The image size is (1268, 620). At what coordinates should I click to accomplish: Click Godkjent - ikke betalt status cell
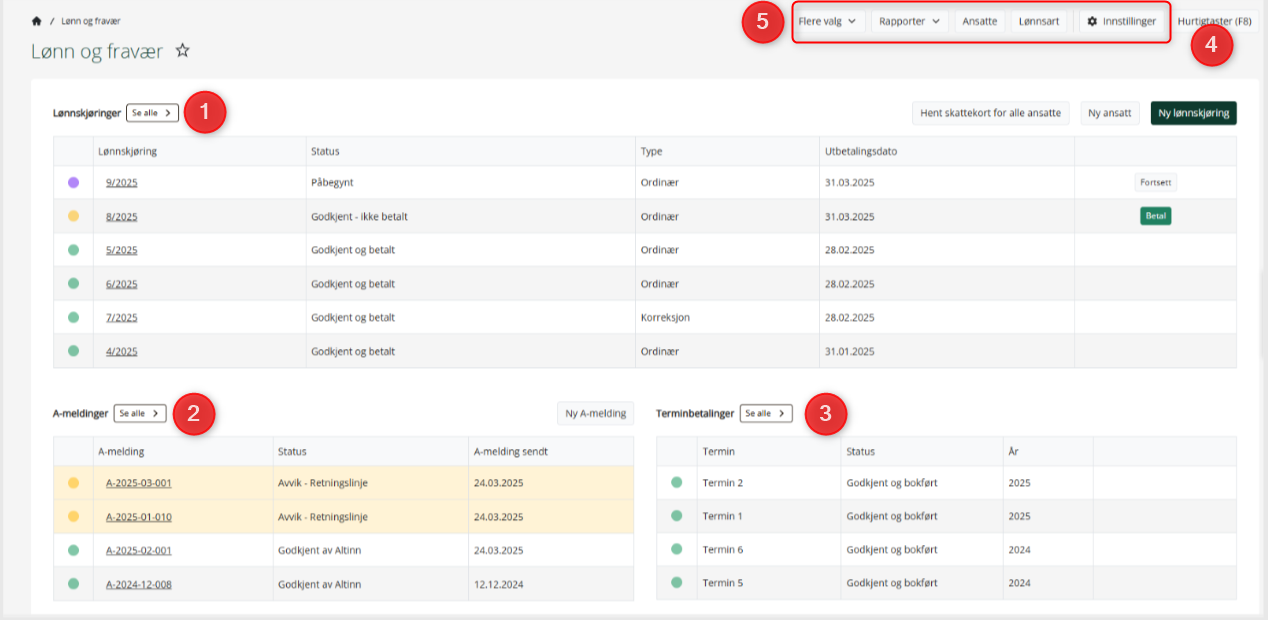[x=359, y=217]
